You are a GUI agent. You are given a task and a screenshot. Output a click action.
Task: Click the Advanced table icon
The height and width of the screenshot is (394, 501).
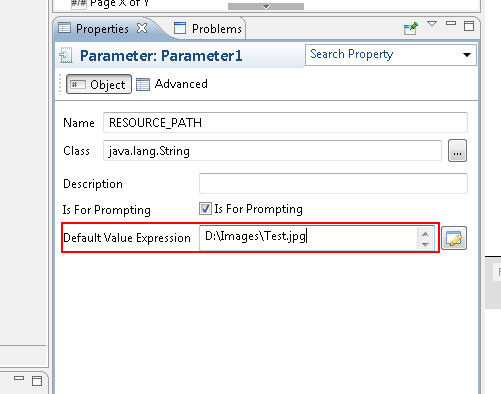point(143,84)
